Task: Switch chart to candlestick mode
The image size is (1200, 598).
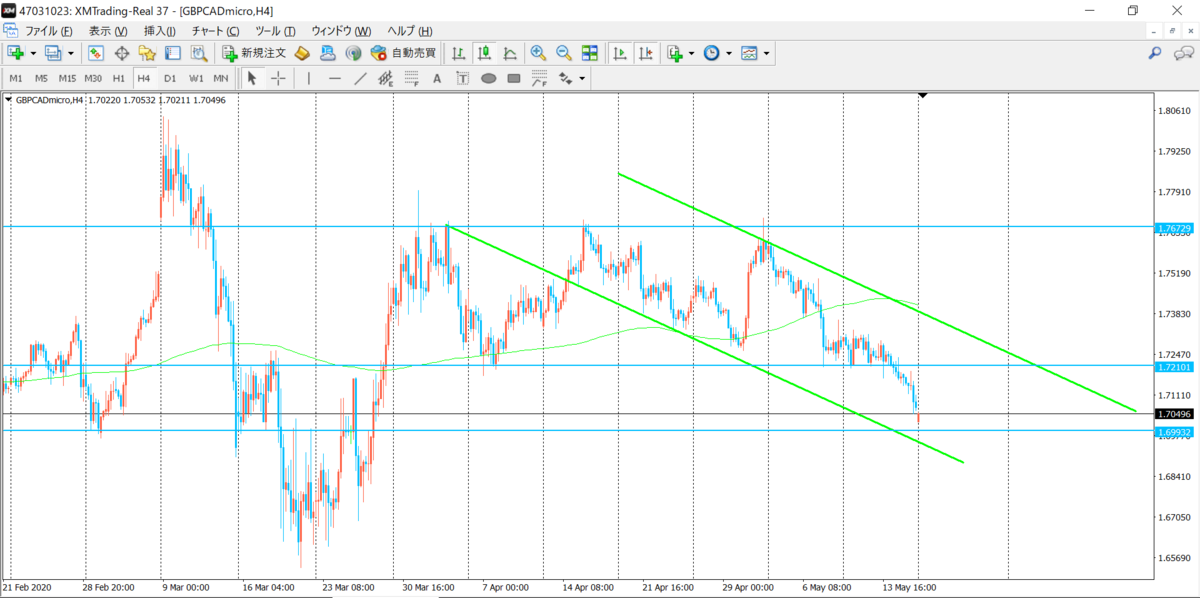Action: (x=484, y=53)
